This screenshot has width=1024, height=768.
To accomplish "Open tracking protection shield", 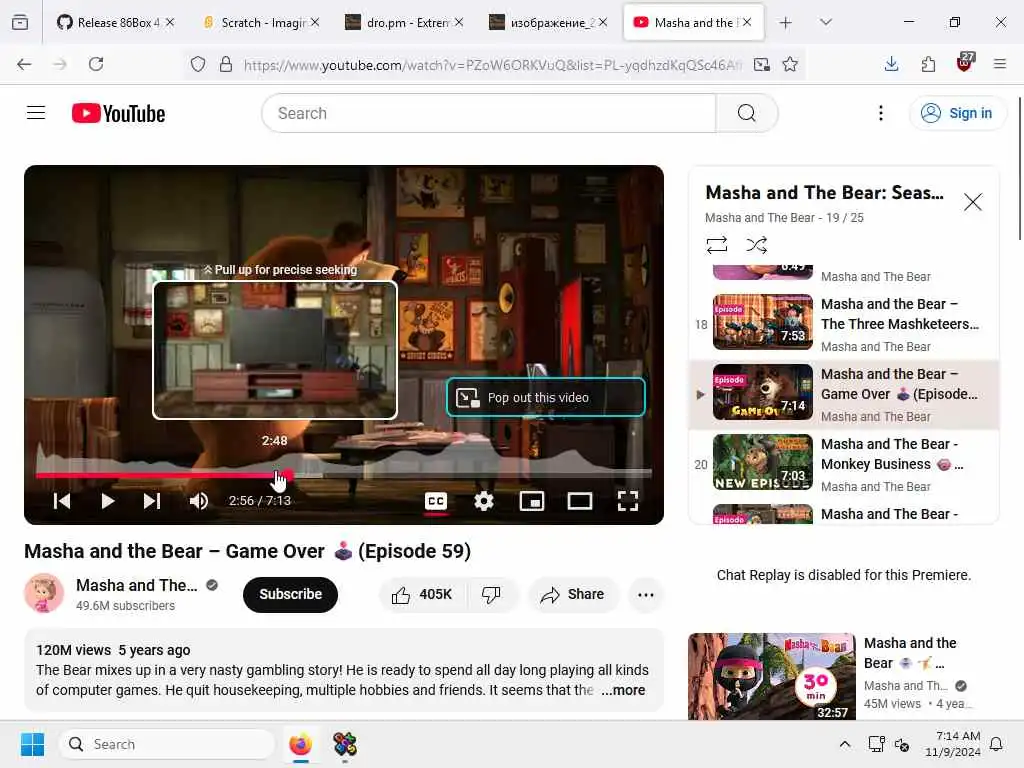I will pos(198,64).
